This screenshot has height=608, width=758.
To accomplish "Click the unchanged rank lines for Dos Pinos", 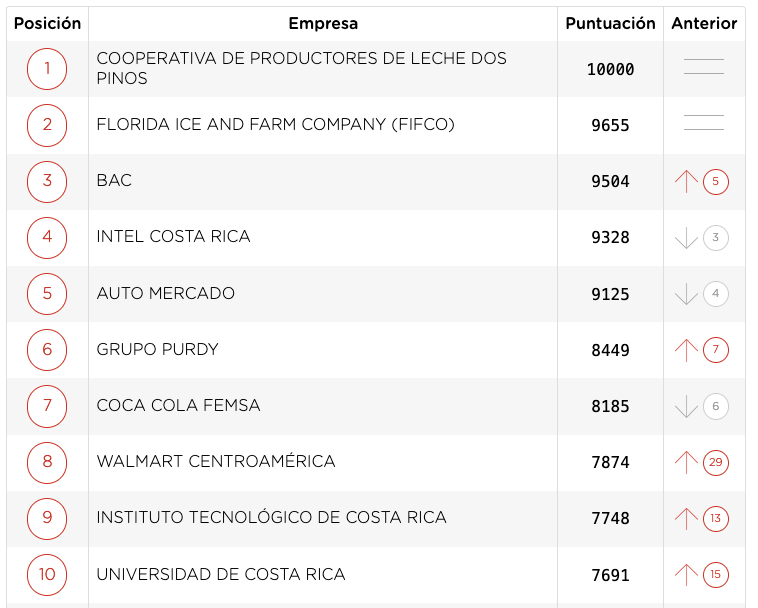I will 704,67.
